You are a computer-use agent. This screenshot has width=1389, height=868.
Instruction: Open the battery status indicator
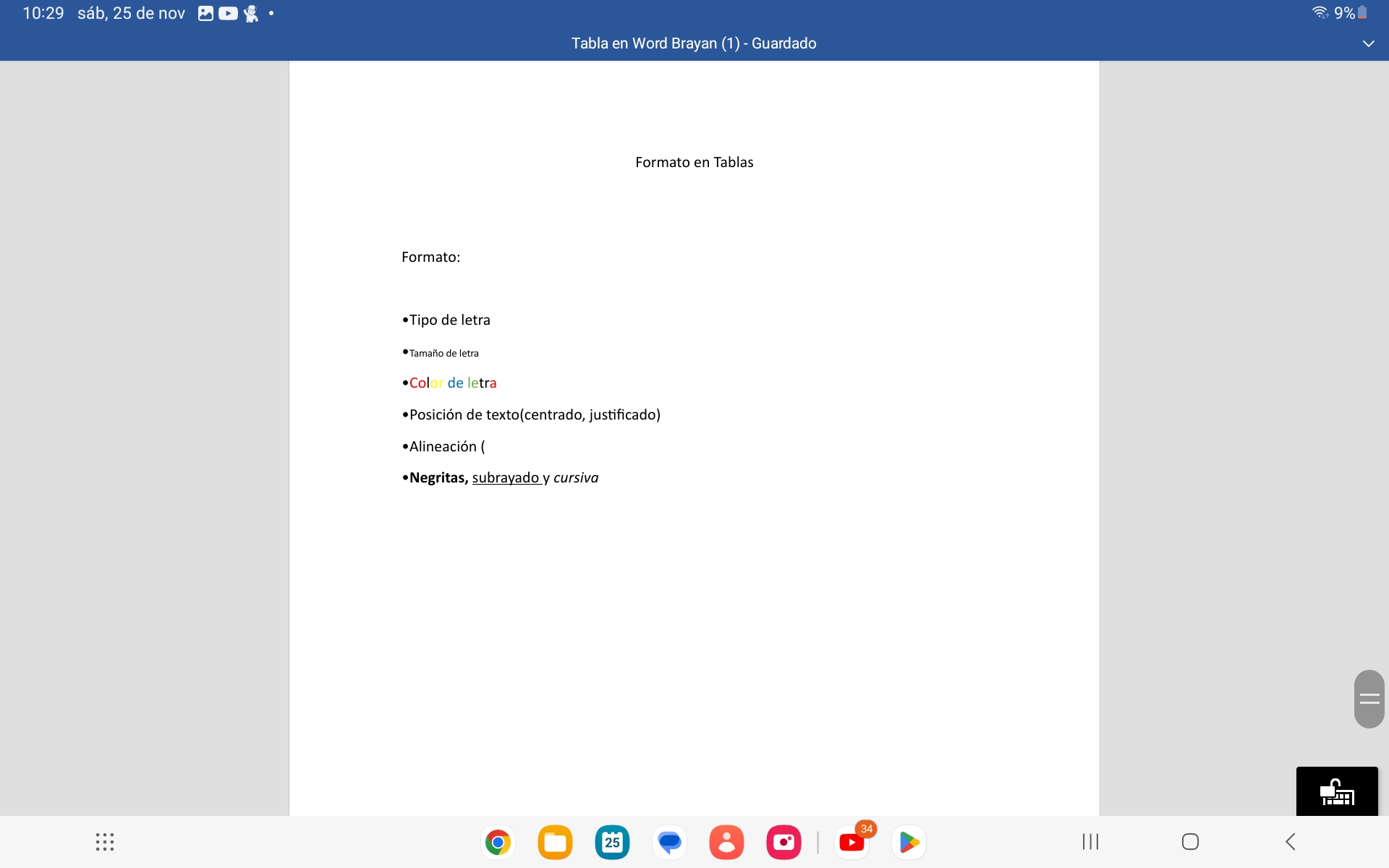tap(1362, 13)
